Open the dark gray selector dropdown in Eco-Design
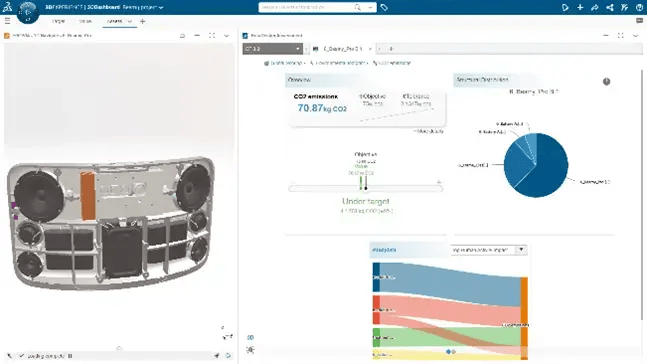 [x=272, y=49]
